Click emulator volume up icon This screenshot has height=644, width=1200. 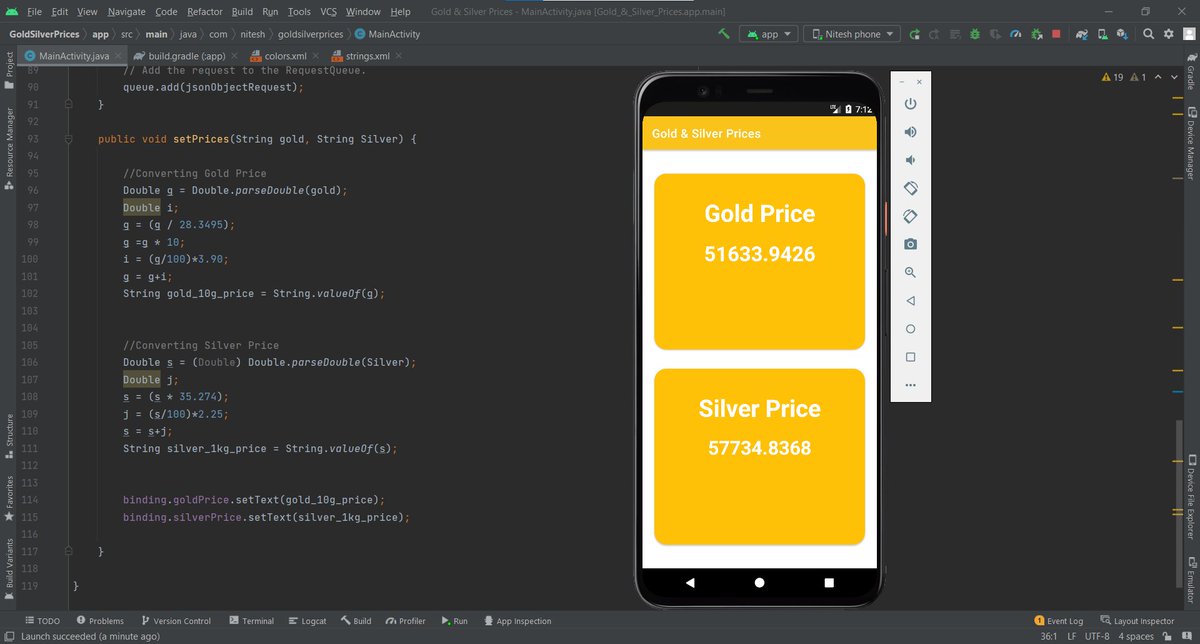pyautogui.click(x=910, y=132)
